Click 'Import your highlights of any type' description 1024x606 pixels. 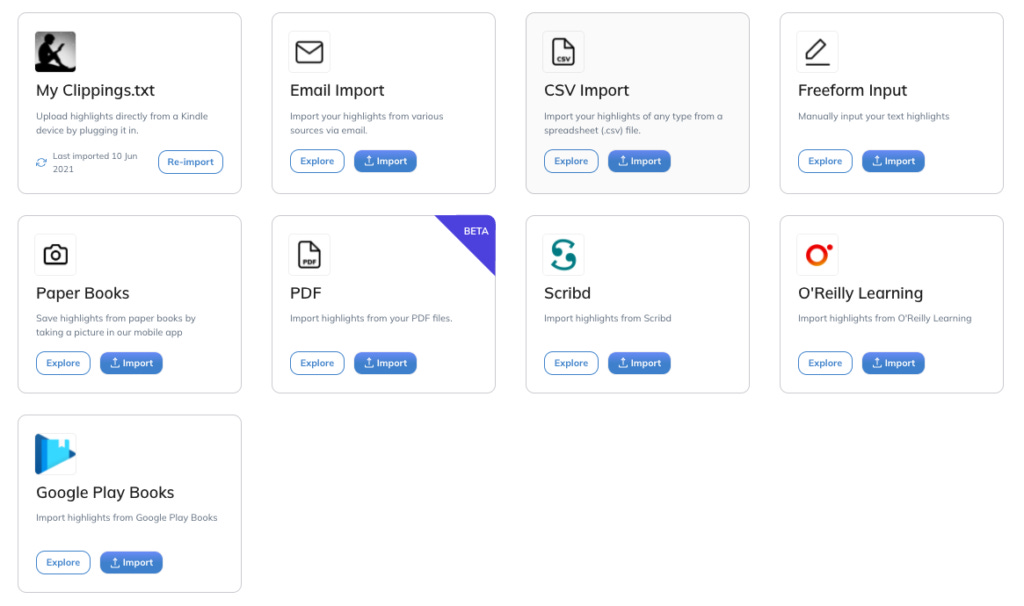(x=633, y=123)
